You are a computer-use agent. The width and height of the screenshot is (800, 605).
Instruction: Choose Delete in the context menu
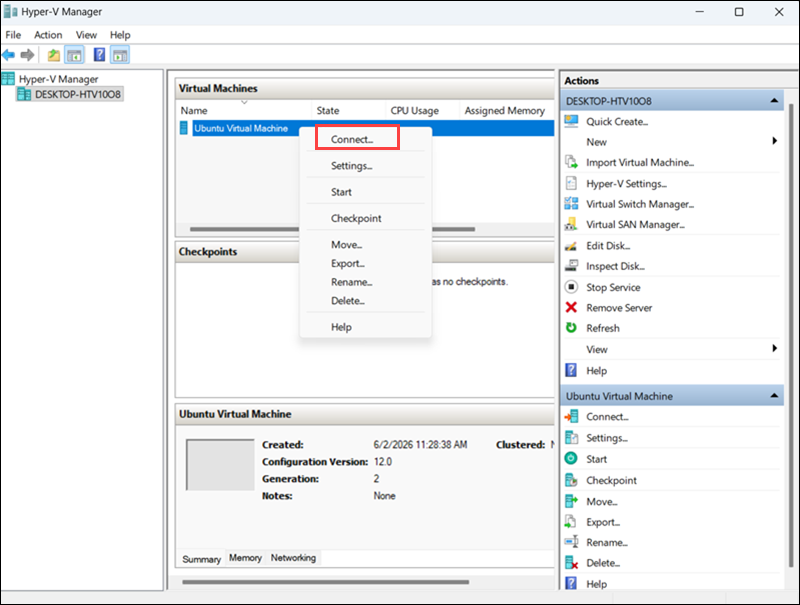365,301
